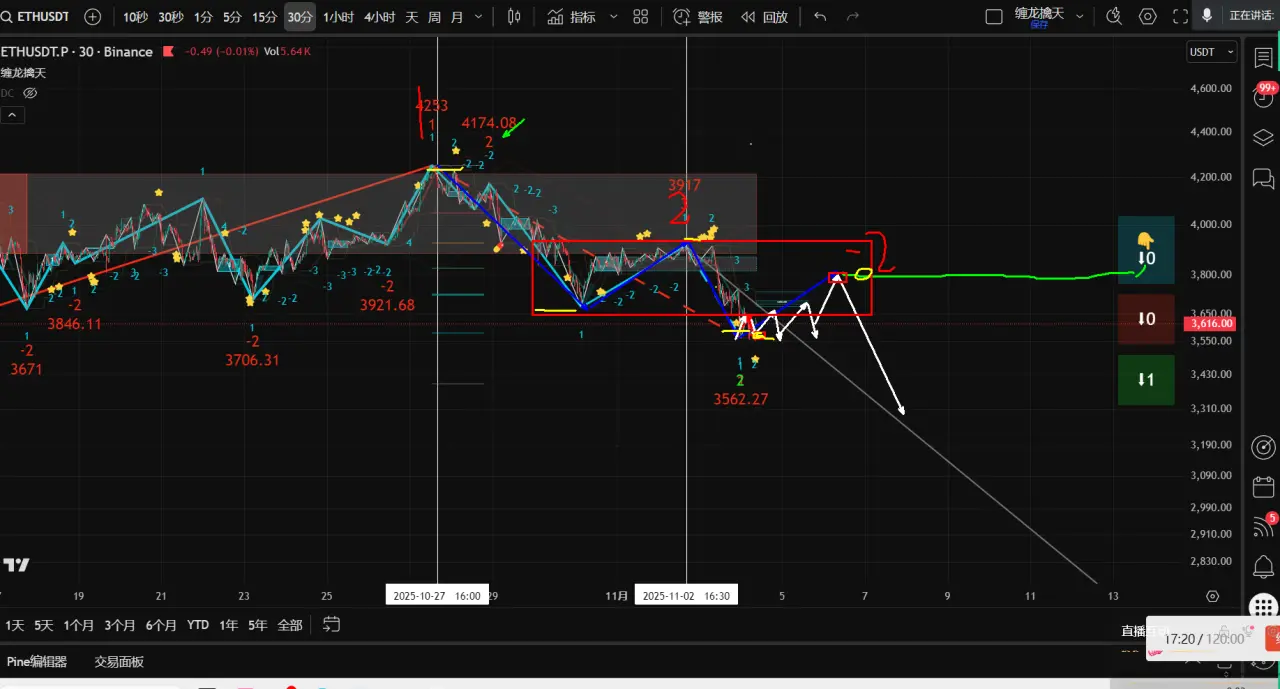This screenshot has height=689, width=1280.
Task: Select the 4小时 timeframe
Action: [379, 17]
